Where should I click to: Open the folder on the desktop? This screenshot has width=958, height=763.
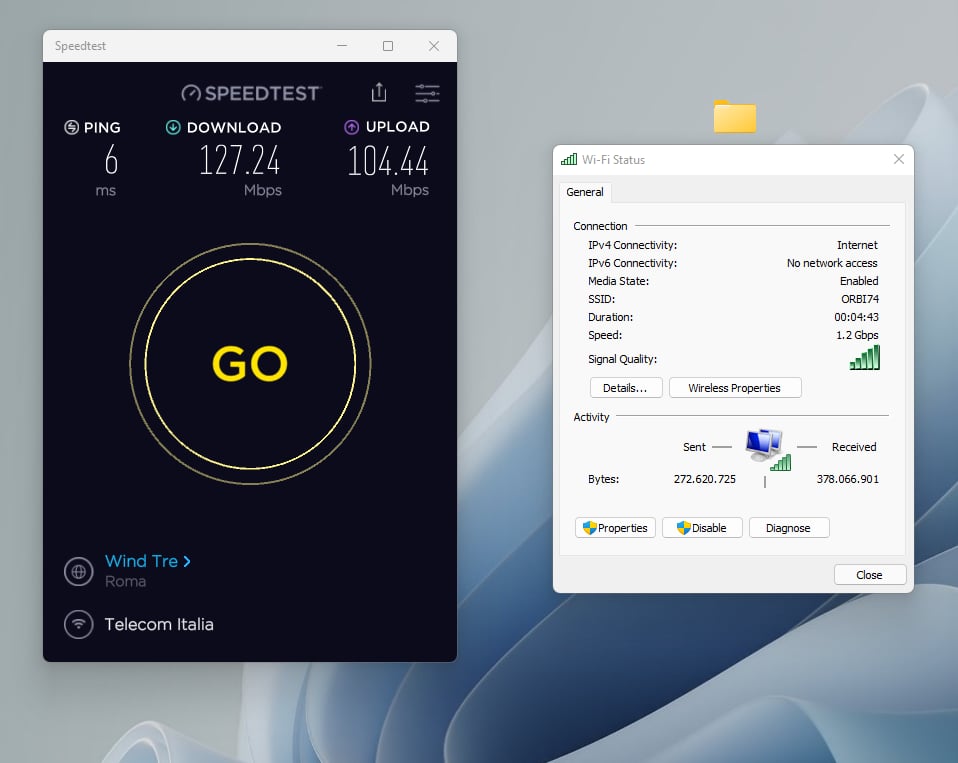pos(734,116)
